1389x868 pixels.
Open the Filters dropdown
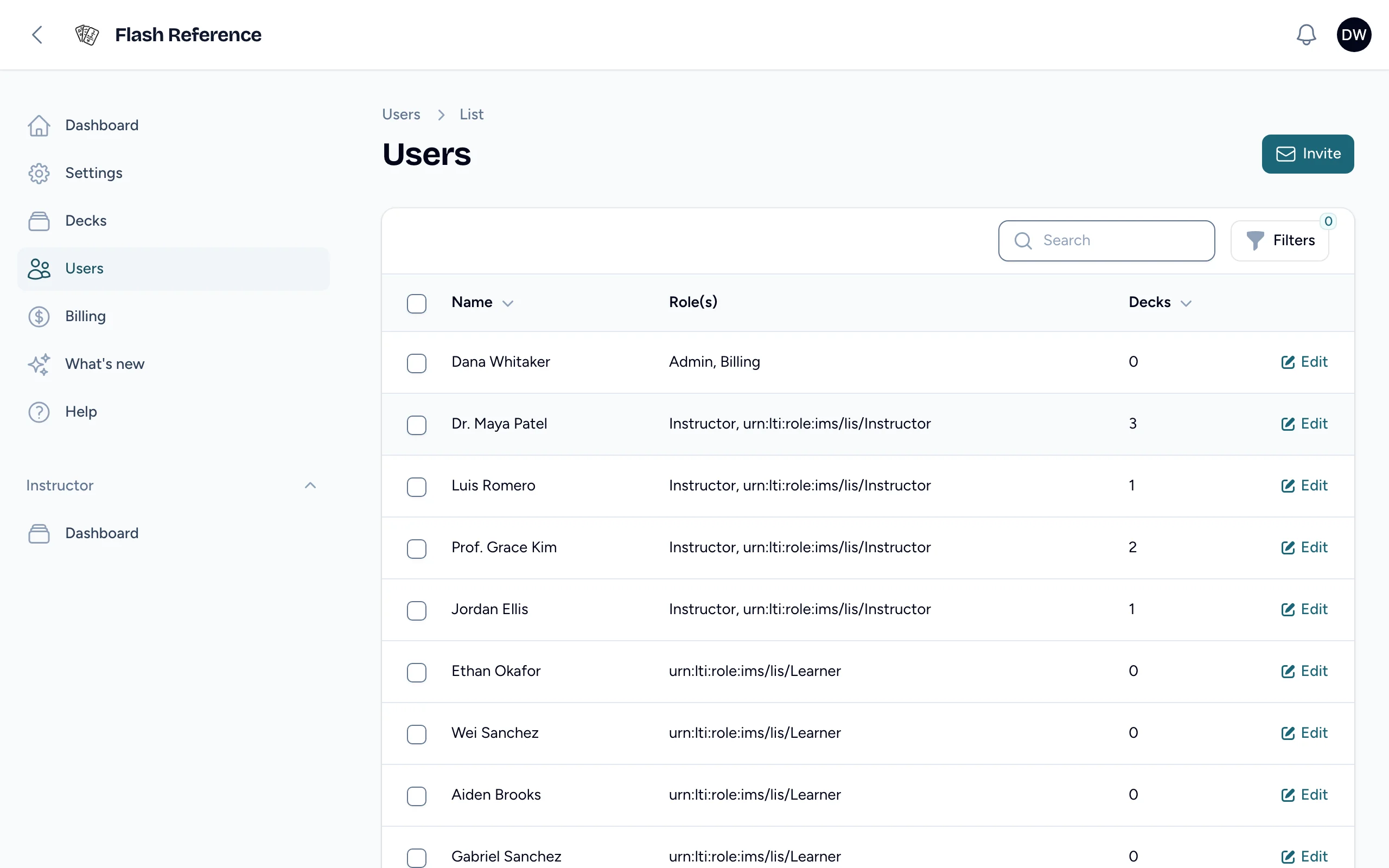click(x=1279, y=240)
